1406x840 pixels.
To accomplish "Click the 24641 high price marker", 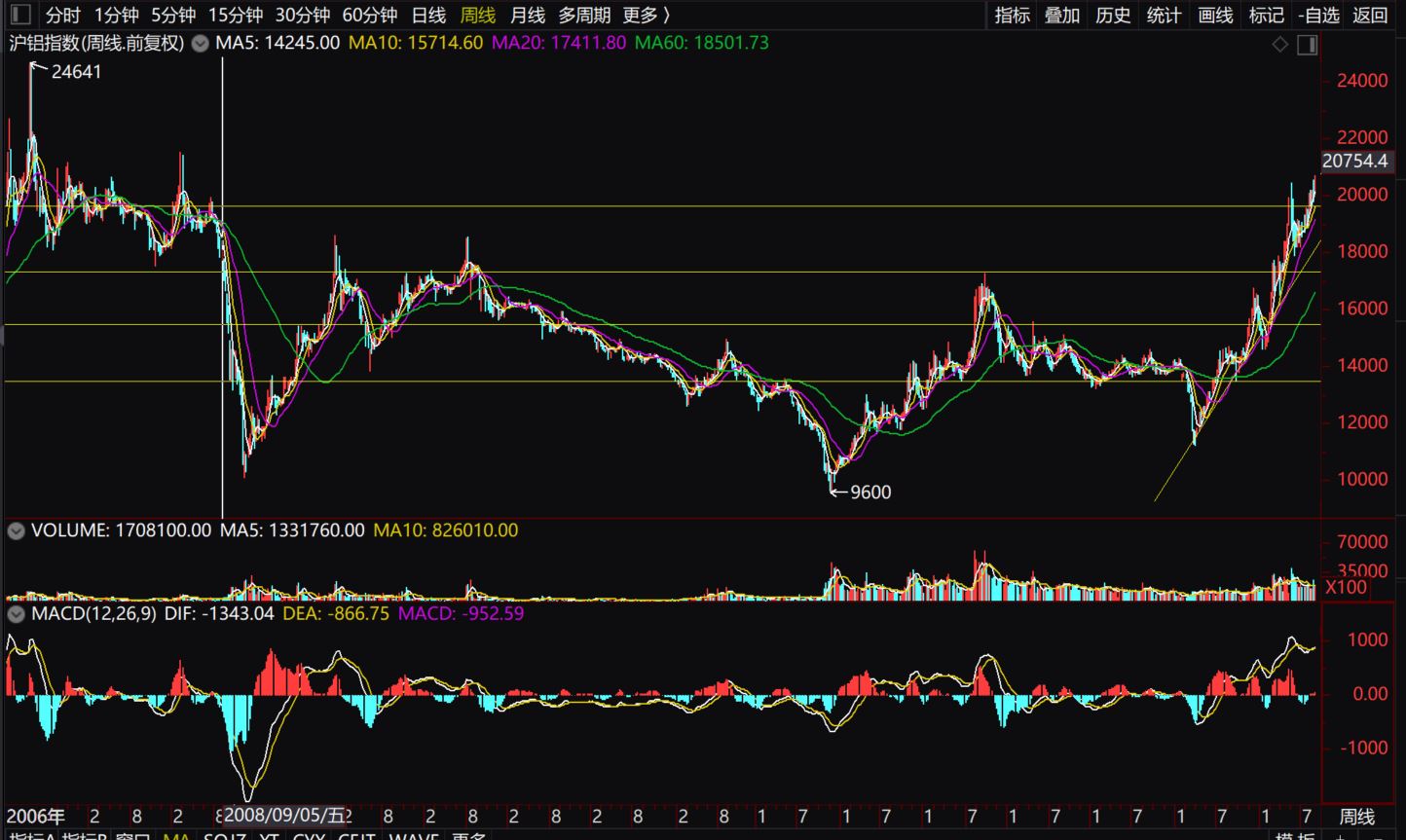I will pos(76,72).
